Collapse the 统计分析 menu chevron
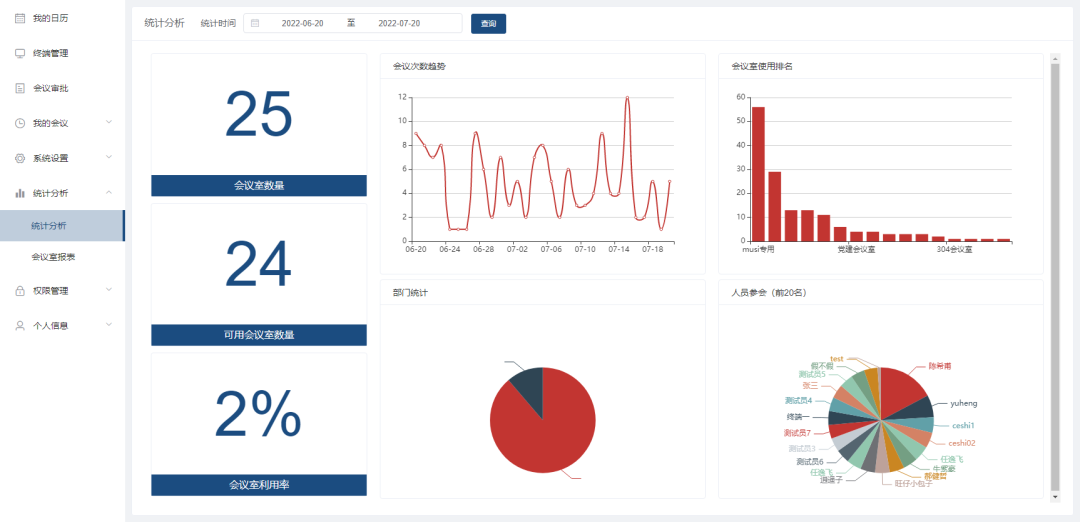The image size is (1080, 522). (x=109, y=193)
